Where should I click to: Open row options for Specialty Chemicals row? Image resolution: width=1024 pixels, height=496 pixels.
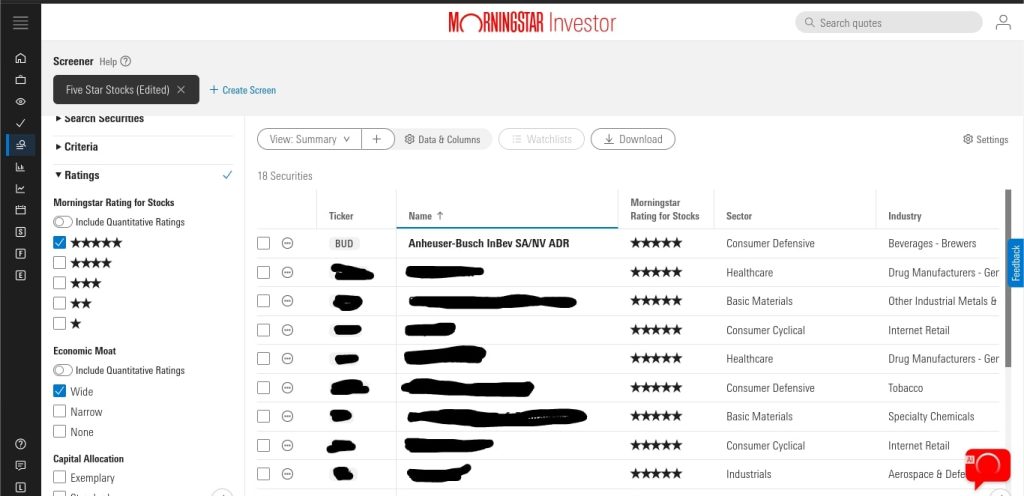[287, 416]
